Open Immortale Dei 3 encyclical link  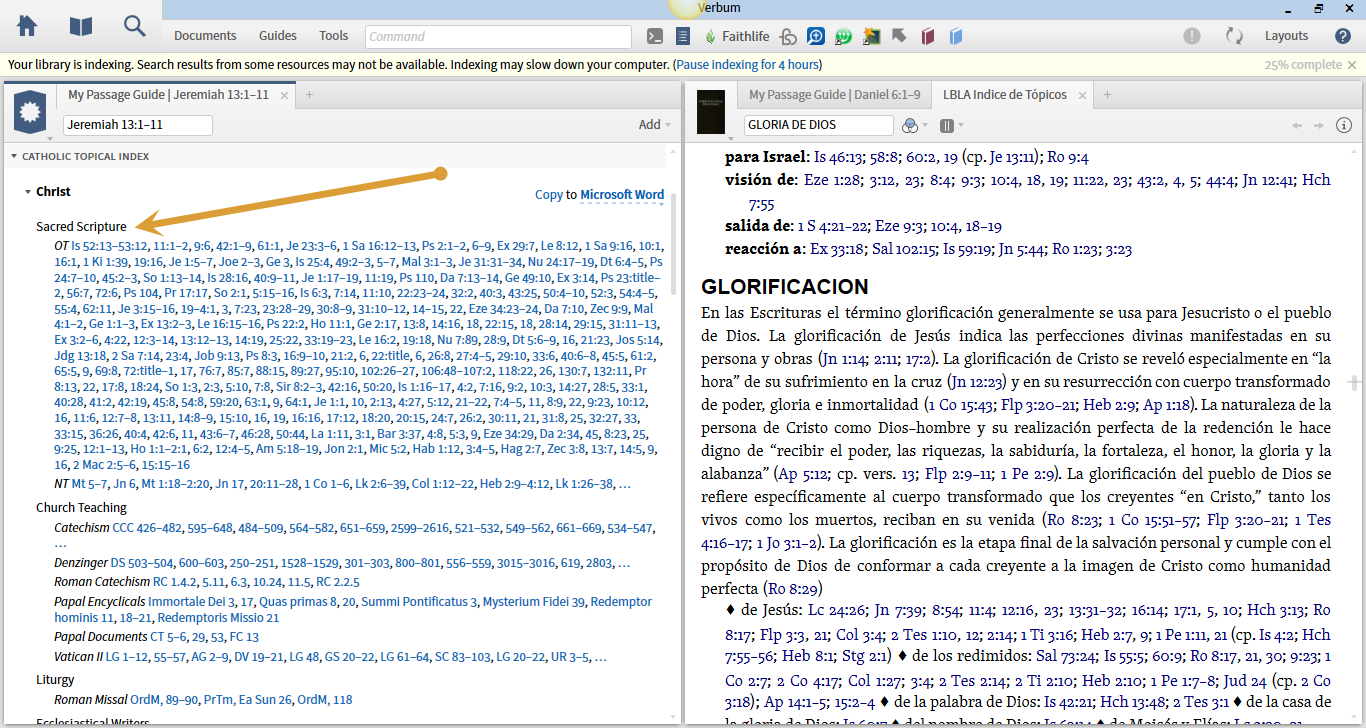pyautogui.click(x=191, y=602)
